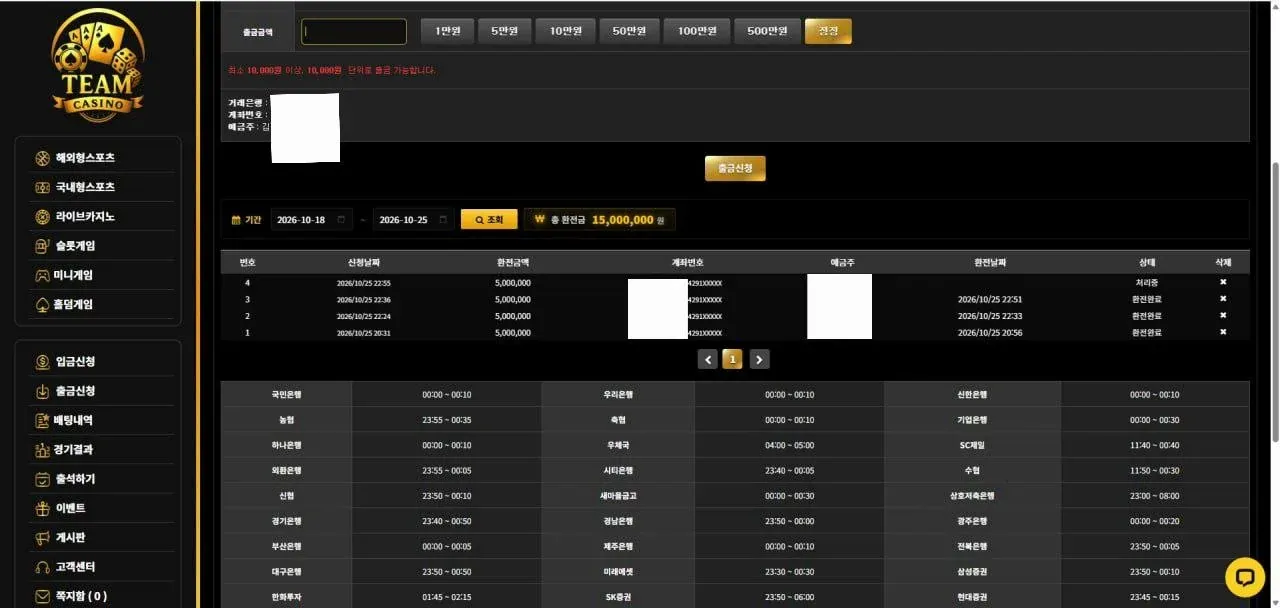This screenshot has height=608, width=1280.
Task: Open the 미니게임 gamepad icon
Action: tap(42, 275)
